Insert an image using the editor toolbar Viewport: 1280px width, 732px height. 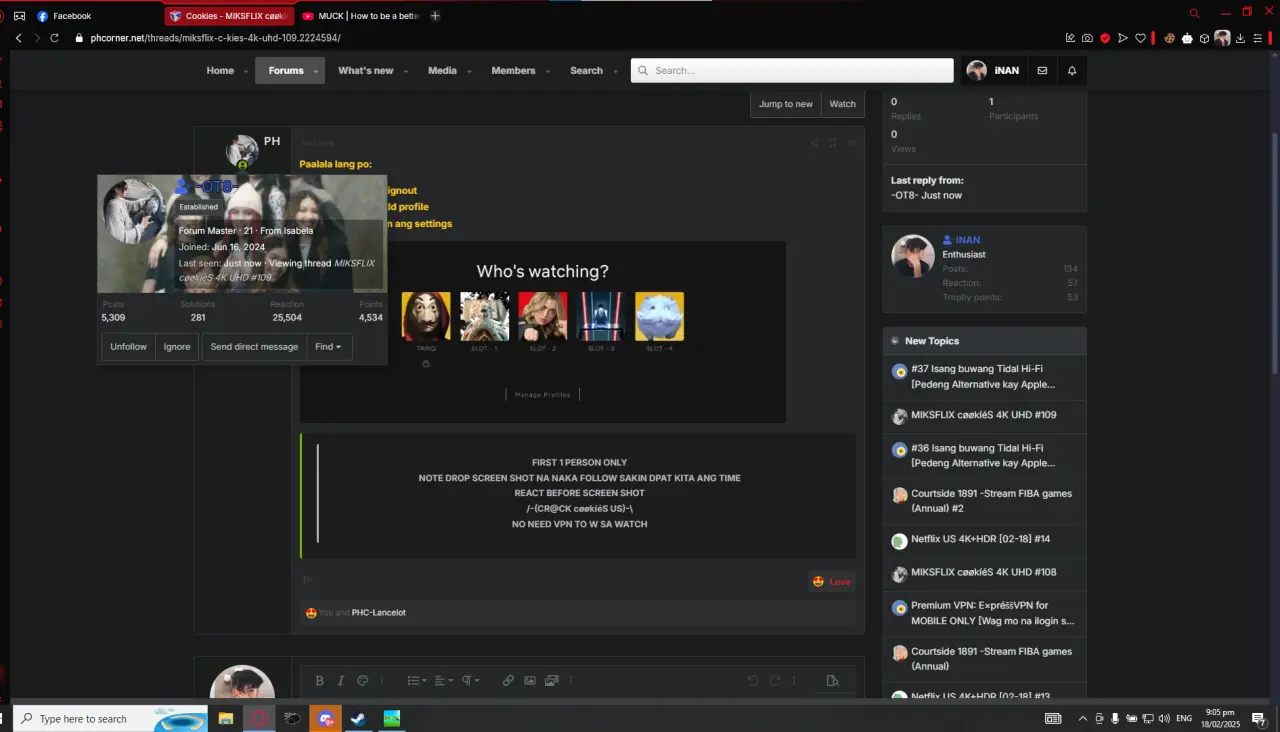[530, 681]
